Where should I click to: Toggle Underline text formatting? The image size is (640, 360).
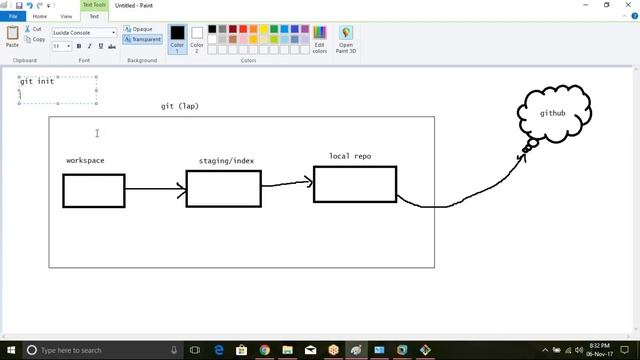(x=101, y=46)
